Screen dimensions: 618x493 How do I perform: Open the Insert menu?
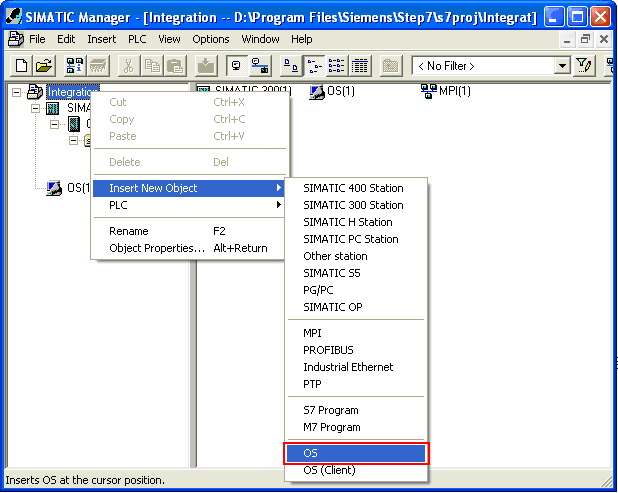(x=102, y=39)
